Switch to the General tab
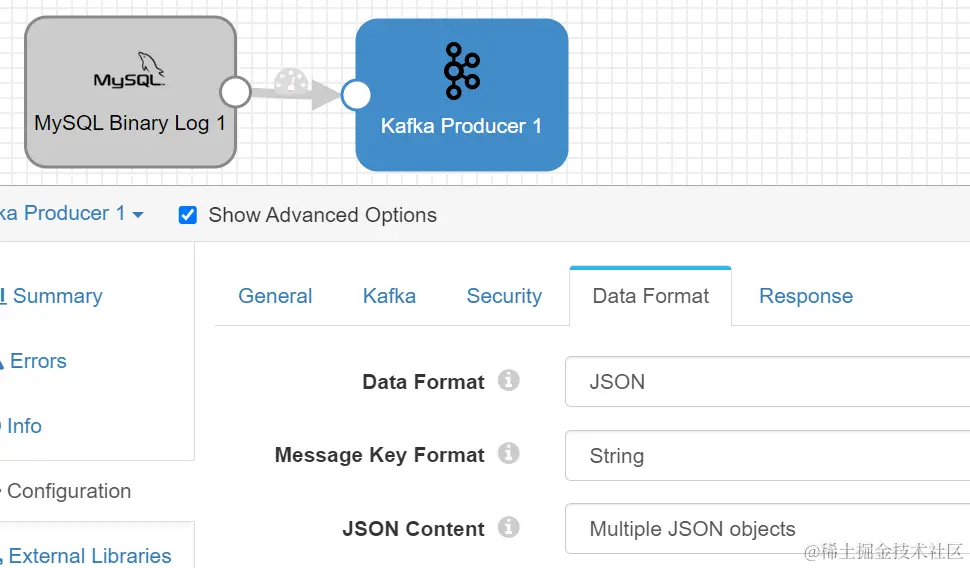This screenshot has height=568, width=970. point(275,296)
